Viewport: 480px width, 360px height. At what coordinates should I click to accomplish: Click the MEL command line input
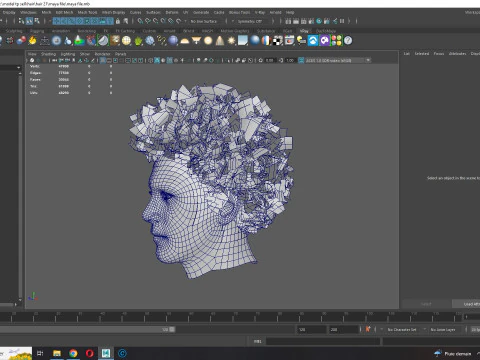(x=323, y=341)
